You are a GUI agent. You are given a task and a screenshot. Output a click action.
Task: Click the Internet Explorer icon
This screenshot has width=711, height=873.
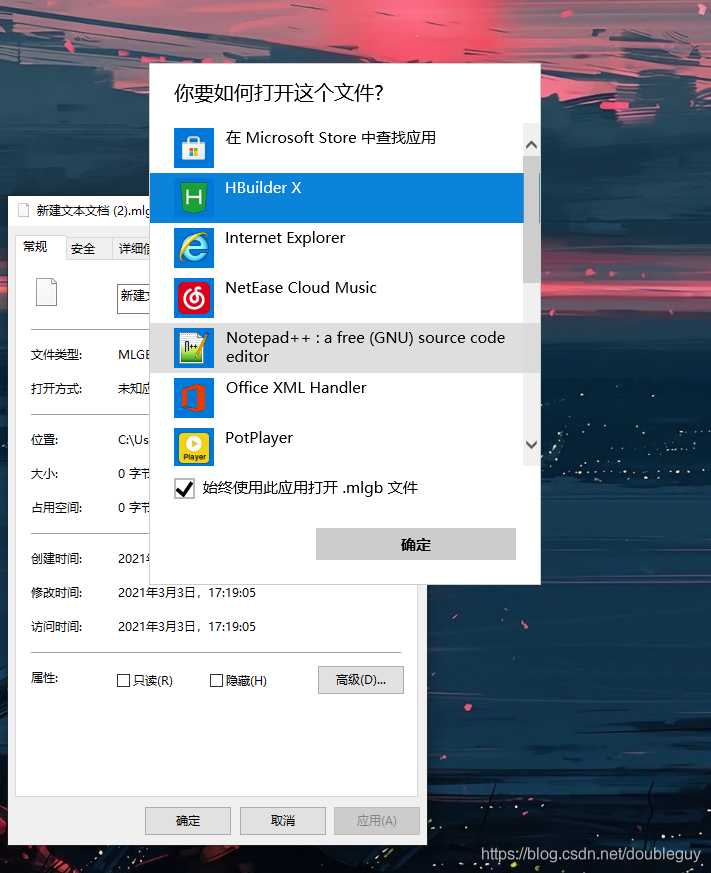click(194, 248)
